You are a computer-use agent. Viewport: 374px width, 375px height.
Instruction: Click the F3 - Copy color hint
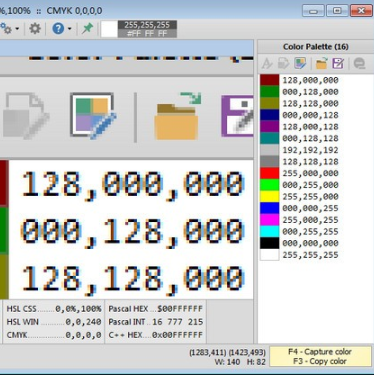tap(320, 361)
